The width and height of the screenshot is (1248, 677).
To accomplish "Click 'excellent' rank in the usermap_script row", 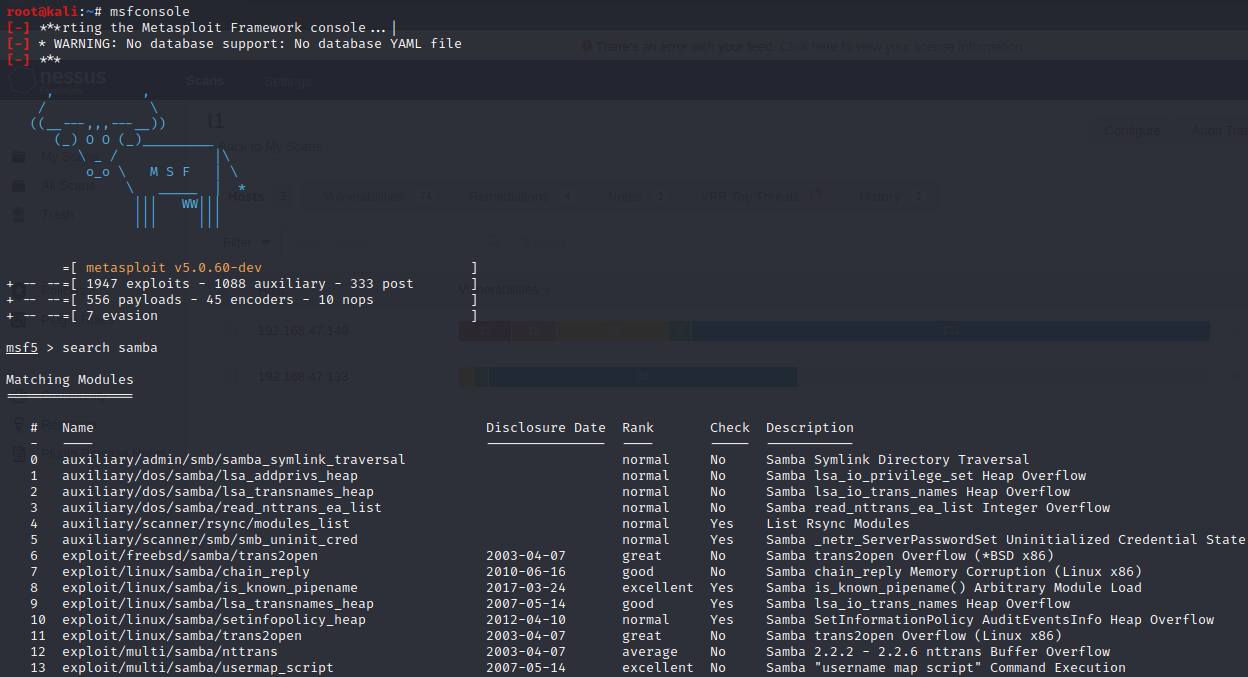I will pos(658,668).
